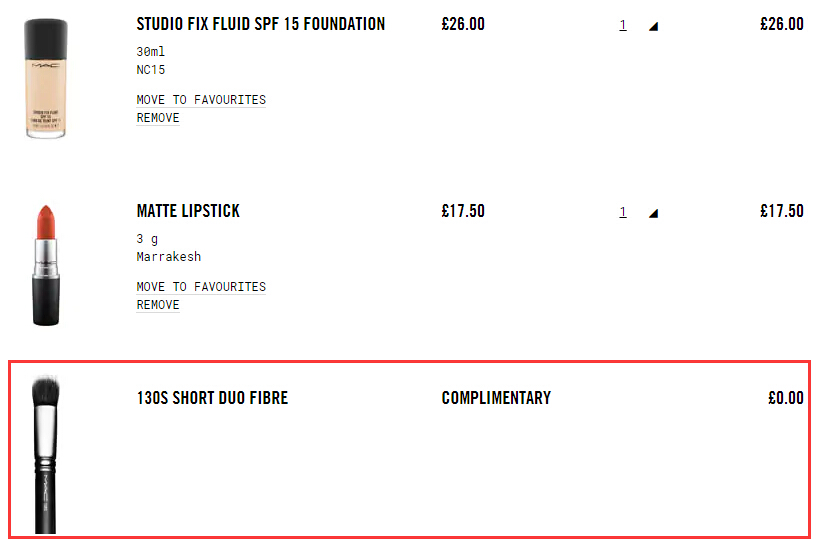The height and width of the screenshot is (540, 816).
Task: Remove the Matte Lipstick item
Action: pyautogui.click(x=158, y=305)
